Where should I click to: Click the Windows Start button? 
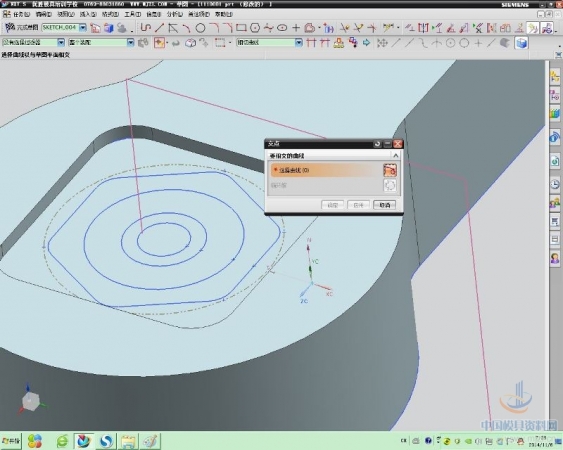pos(11,441)
